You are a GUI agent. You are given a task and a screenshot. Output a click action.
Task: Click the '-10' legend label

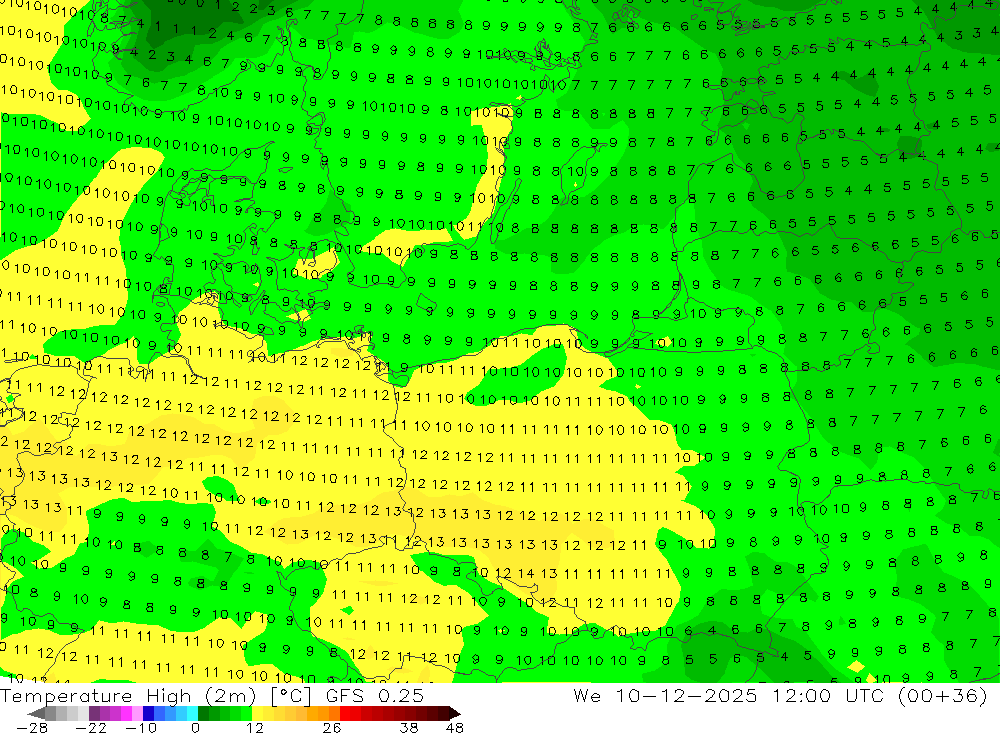click(141, 728)
